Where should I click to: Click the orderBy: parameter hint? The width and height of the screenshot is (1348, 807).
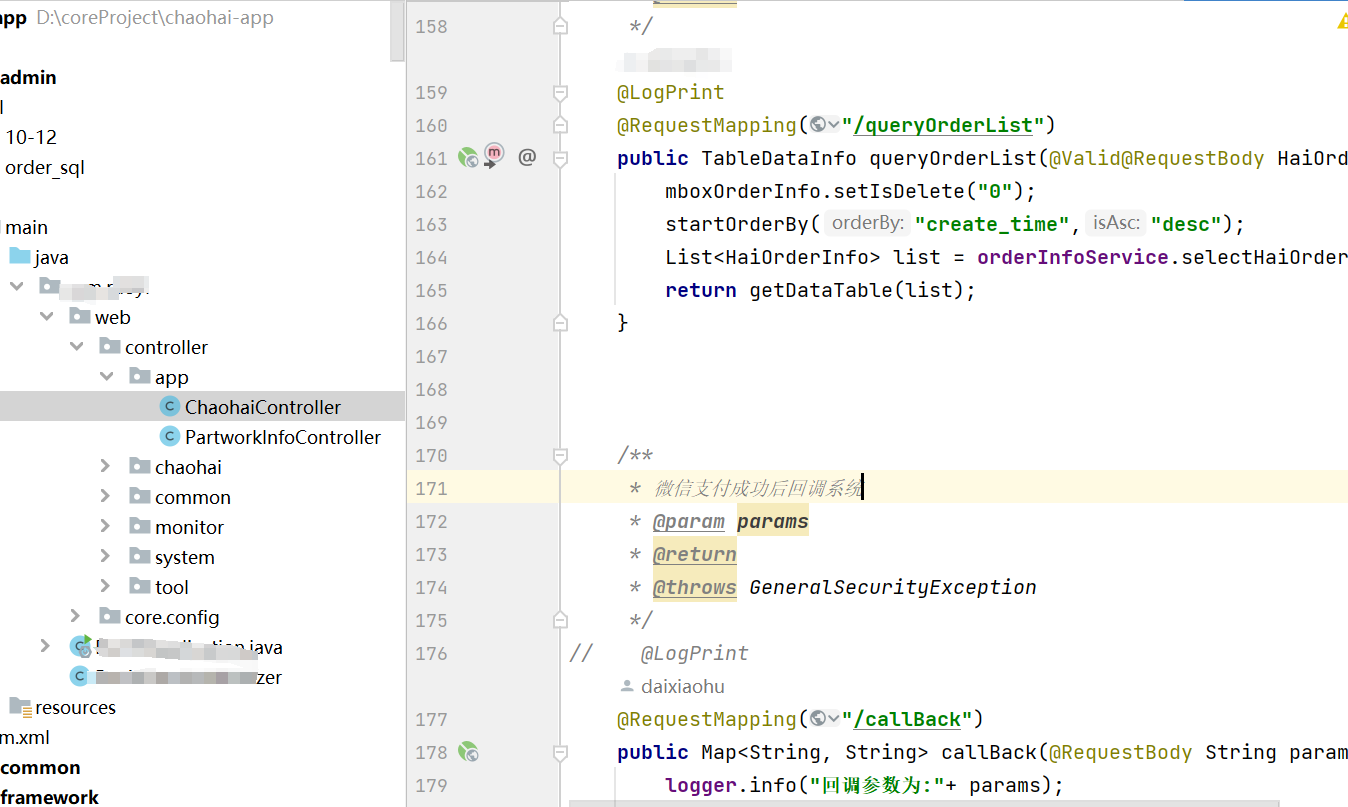(868, 224)
